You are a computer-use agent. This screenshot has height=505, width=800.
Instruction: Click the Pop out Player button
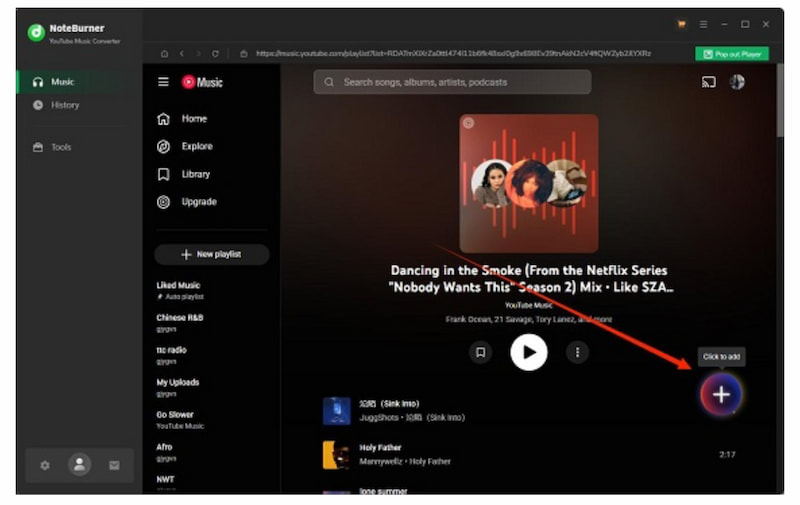tap(732, 54)
